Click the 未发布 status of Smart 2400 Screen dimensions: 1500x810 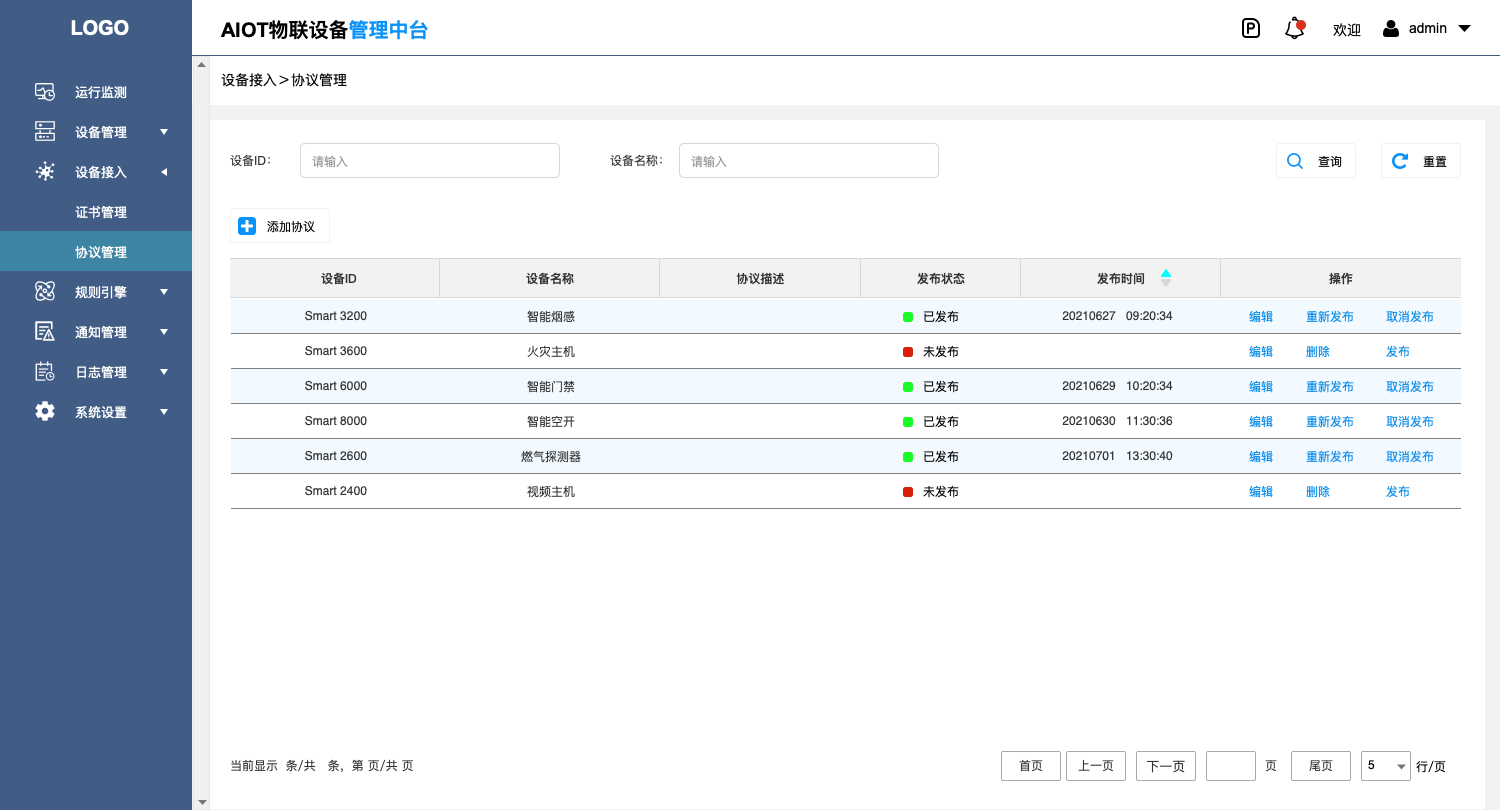(940, 491)
